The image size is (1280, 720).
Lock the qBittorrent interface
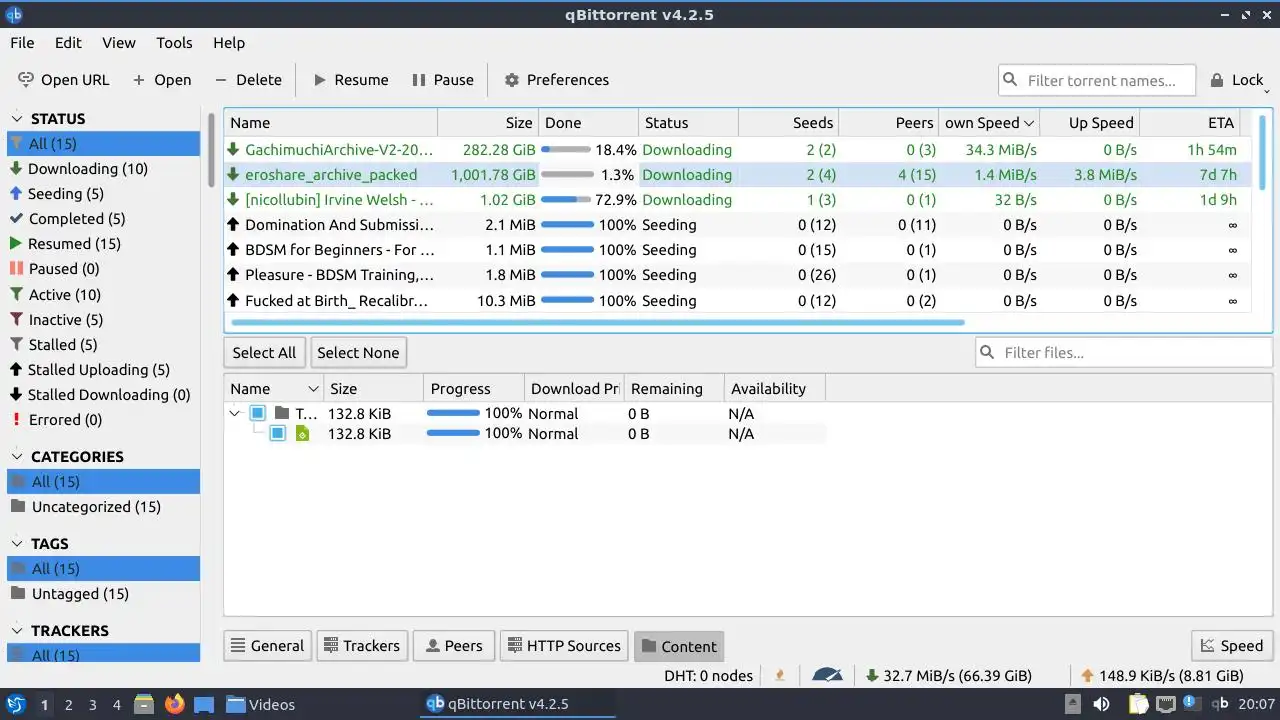click(x=1237, y=80)
